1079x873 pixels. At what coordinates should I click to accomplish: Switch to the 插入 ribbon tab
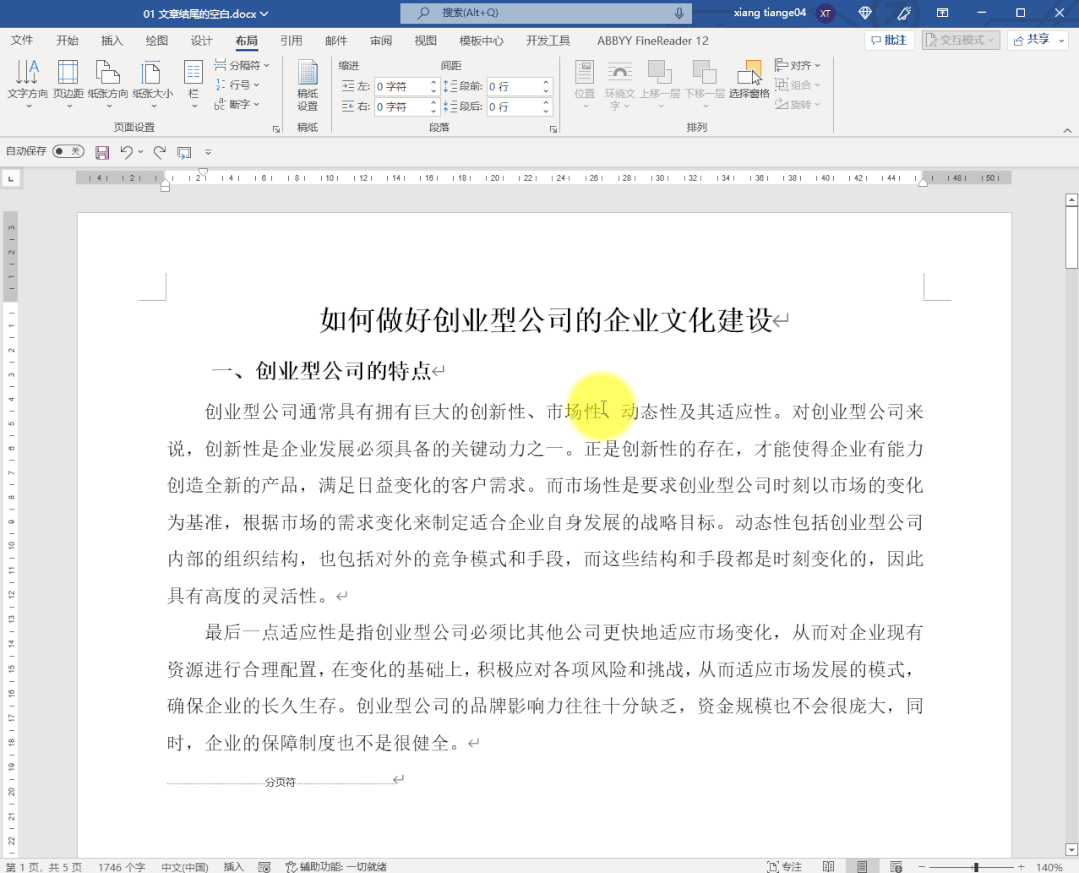(x=112, y=40)
